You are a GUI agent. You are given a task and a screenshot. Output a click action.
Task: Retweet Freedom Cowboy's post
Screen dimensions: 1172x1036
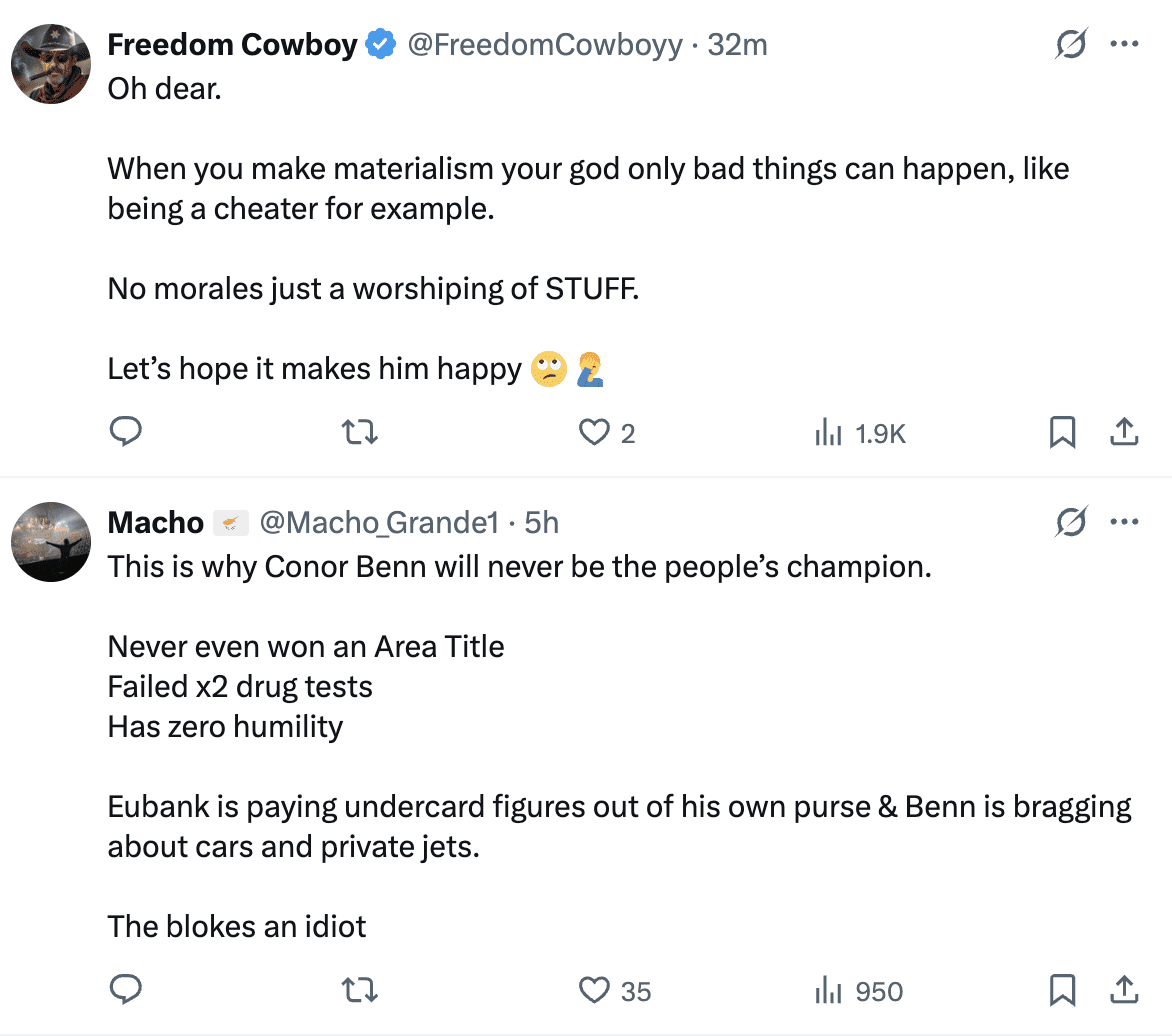coord(359,432)
